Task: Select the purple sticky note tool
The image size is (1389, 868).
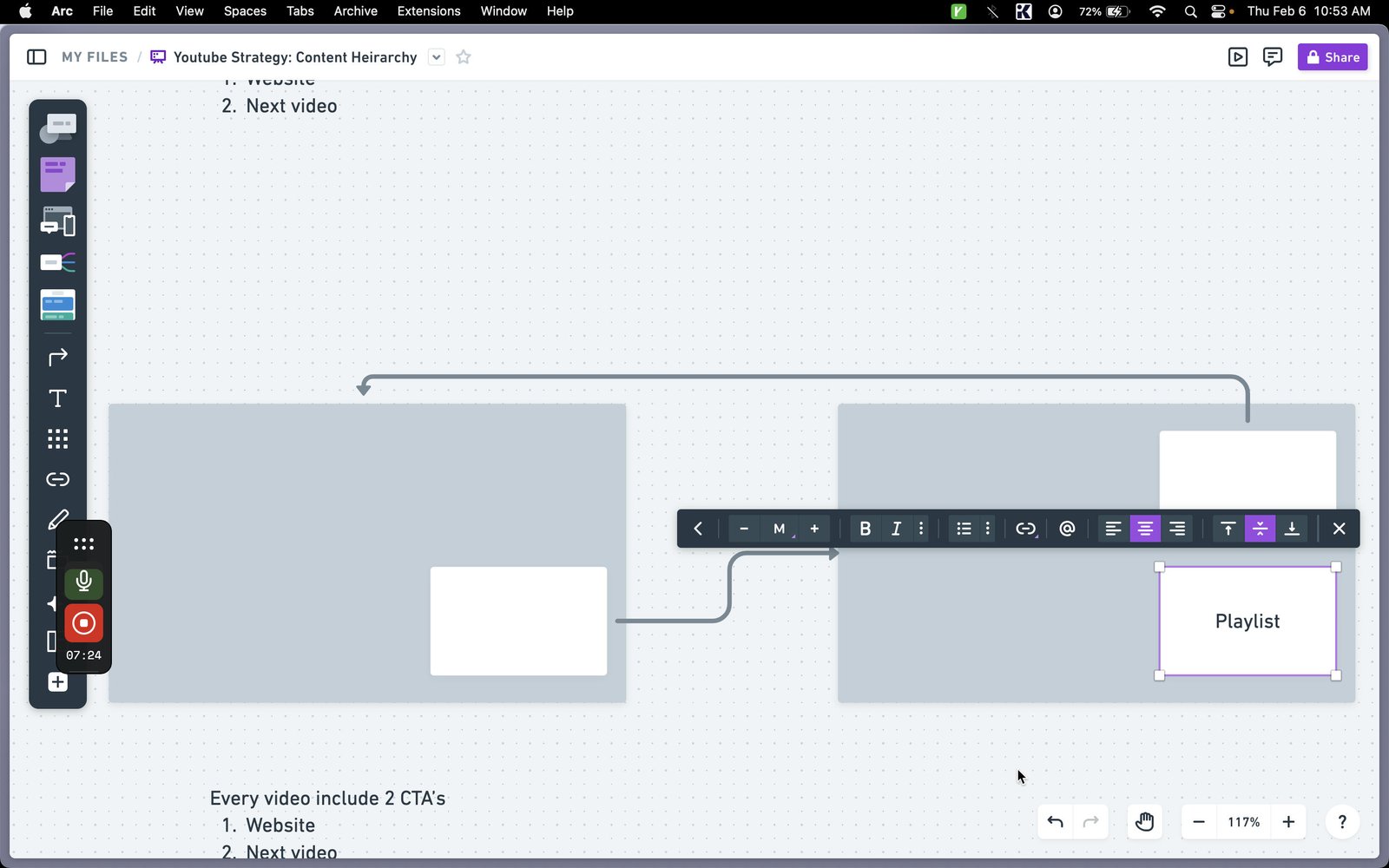Action: point(58,174)
